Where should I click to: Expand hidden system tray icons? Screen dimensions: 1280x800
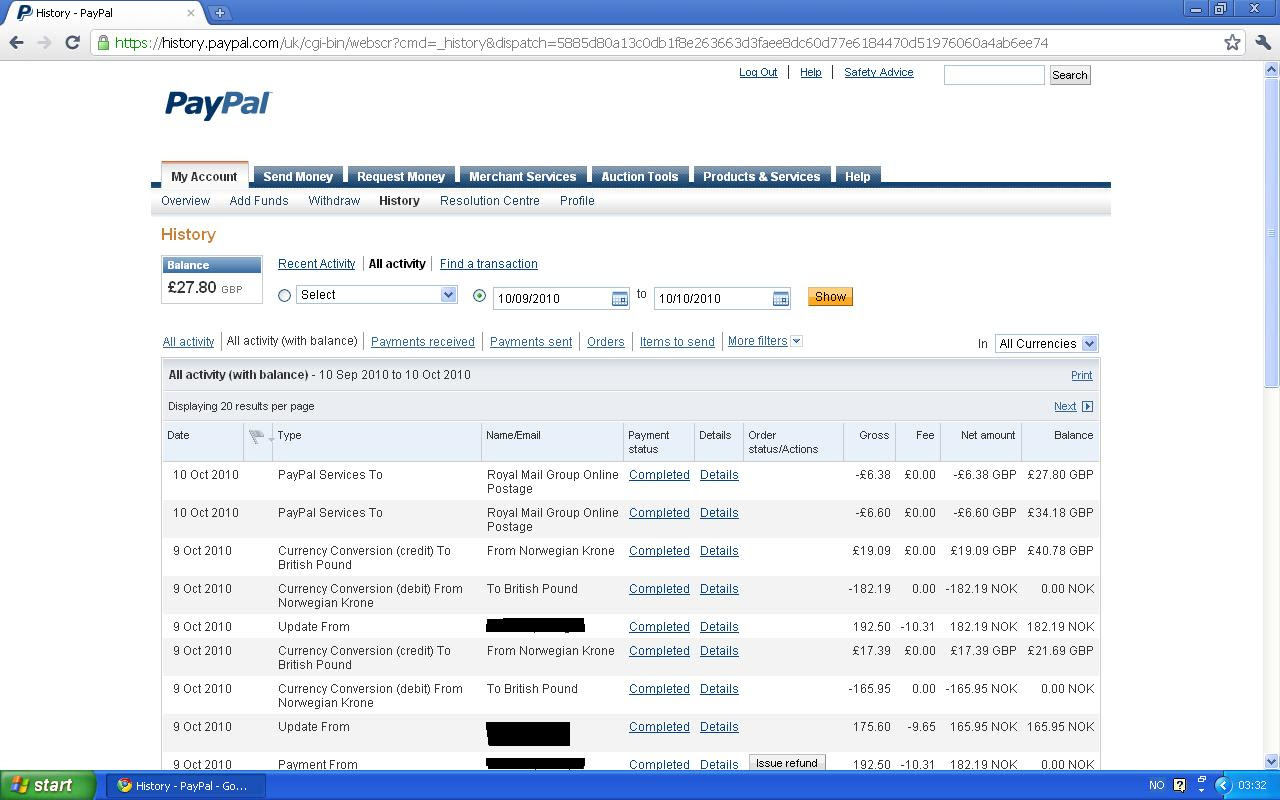(x=1222, y=785)
